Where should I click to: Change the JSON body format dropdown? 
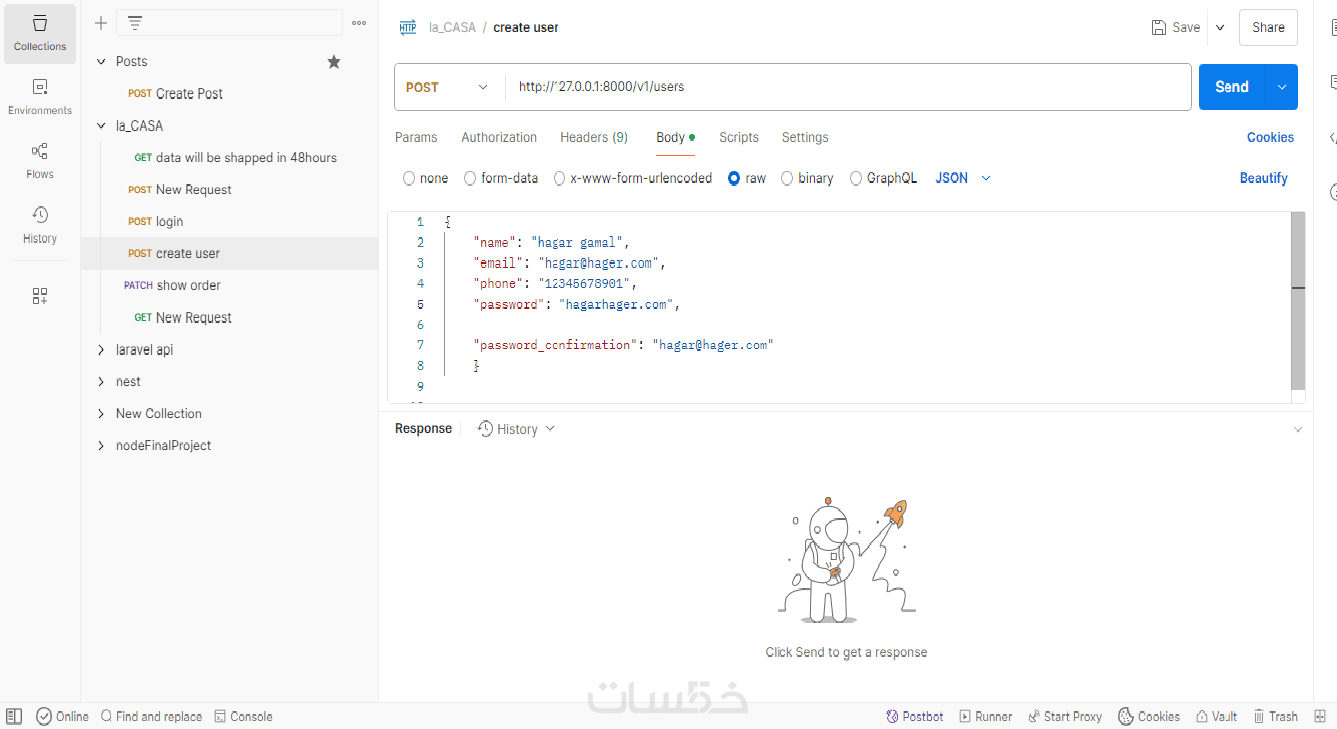tap(963, 178)
